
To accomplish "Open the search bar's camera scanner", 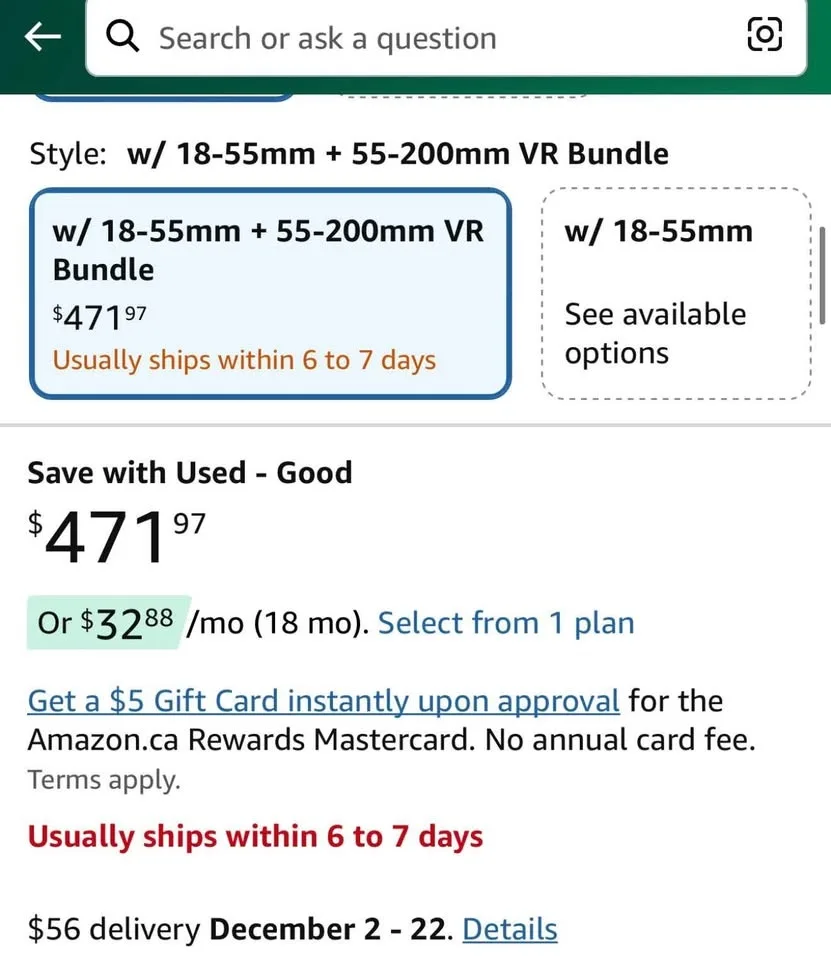I will pos(765,34).
